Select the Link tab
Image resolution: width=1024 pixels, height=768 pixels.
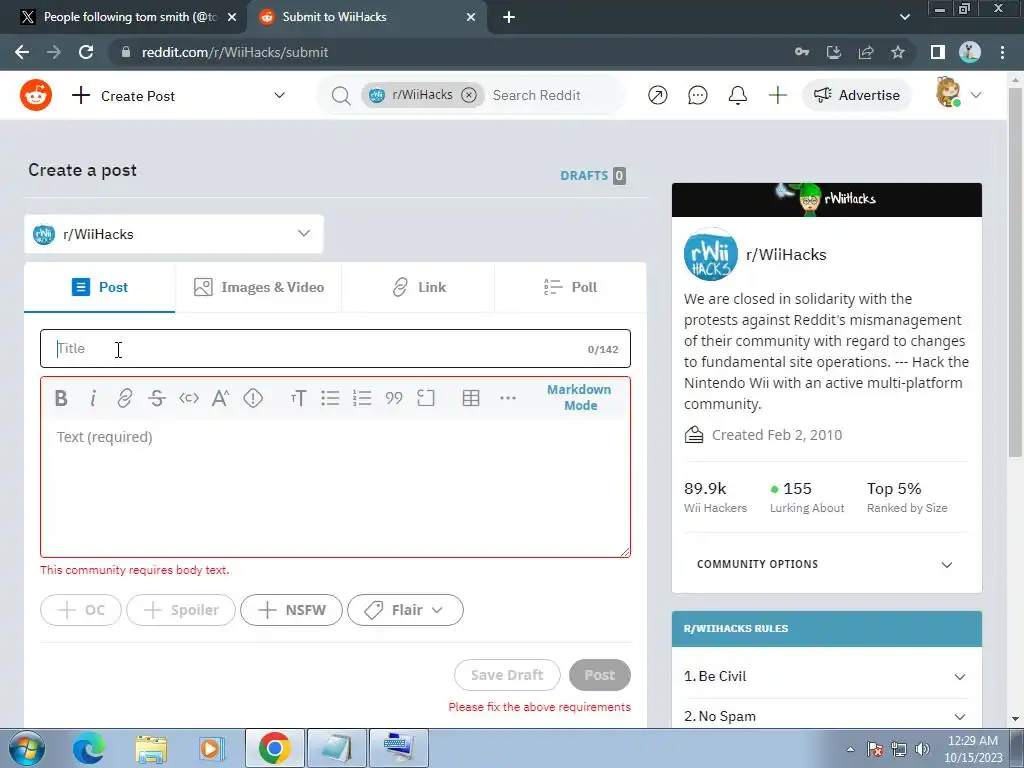(x=419, y=287)
